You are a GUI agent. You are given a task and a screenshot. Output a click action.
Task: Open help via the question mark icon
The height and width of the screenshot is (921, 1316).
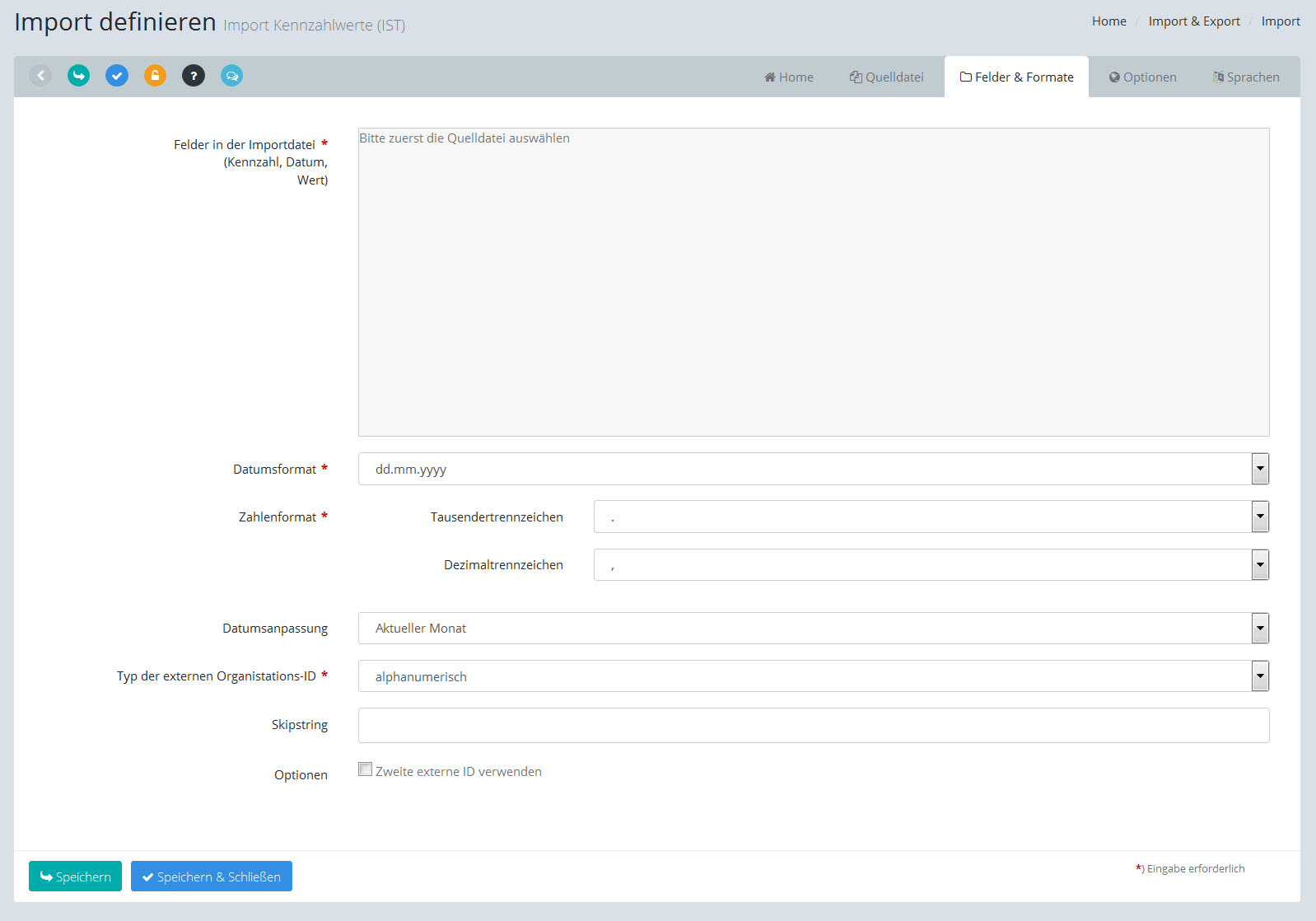click(194, 76)
